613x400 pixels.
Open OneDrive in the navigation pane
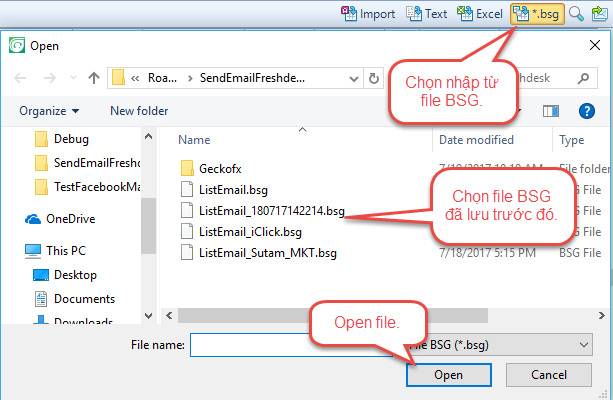(60, 219)
